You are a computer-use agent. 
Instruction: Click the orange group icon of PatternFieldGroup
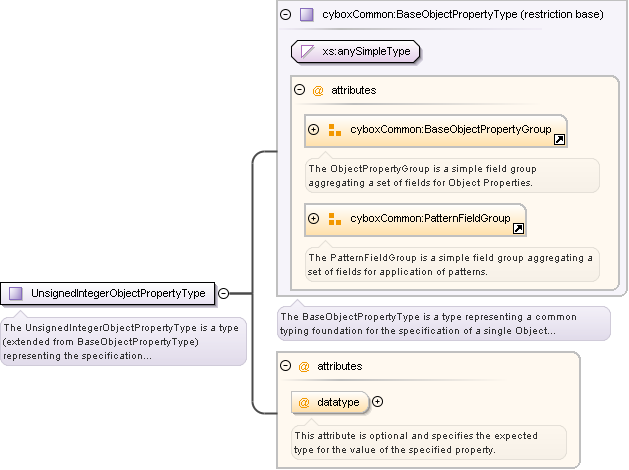(x=334, y=218)
